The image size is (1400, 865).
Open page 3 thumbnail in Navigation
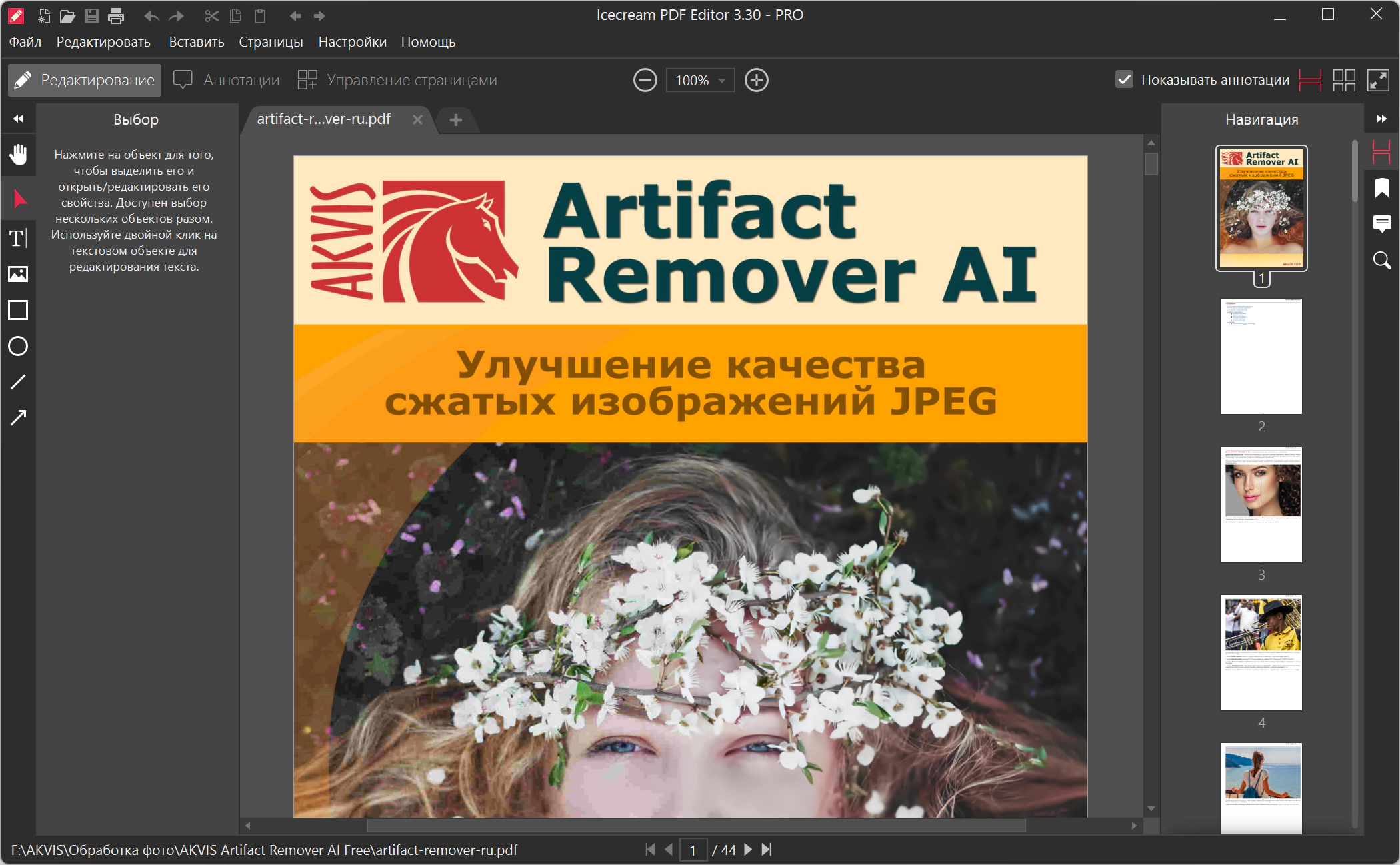pos(1261,505)
